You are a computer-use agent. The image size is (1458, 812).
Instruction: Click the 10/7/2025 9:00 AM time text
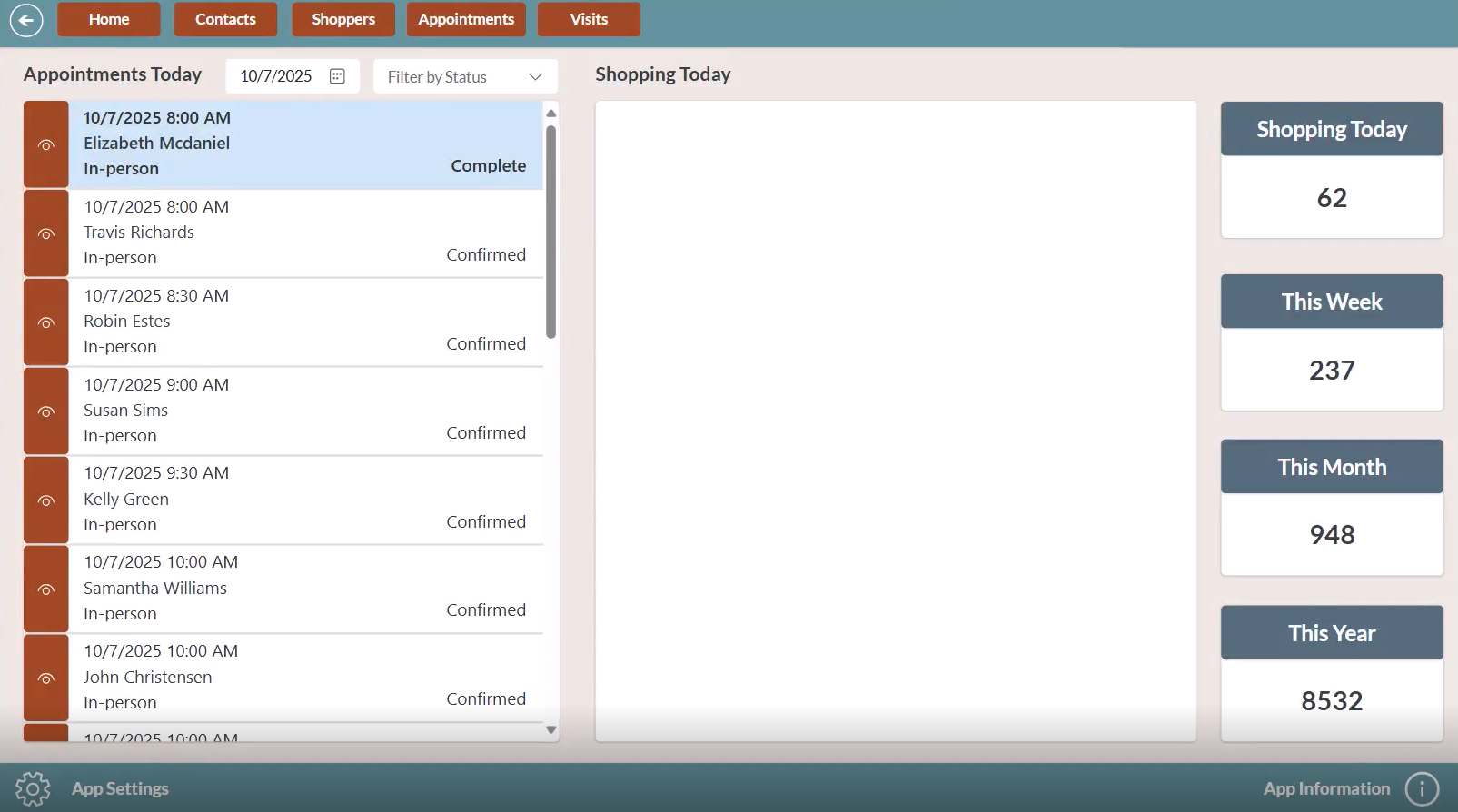pyautogui.click(x=156, y=384)
